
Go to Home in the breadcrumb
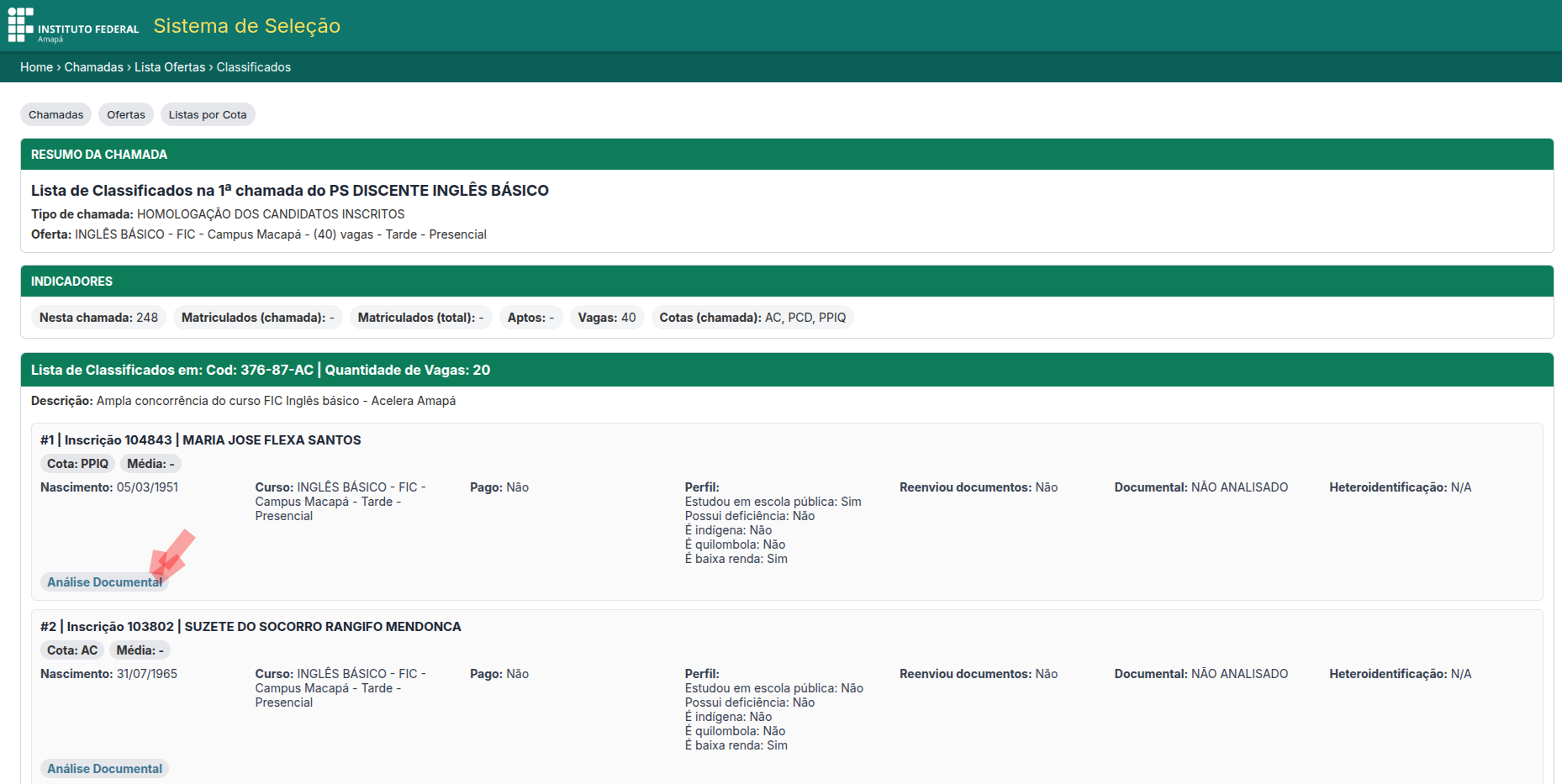point(36,67)
